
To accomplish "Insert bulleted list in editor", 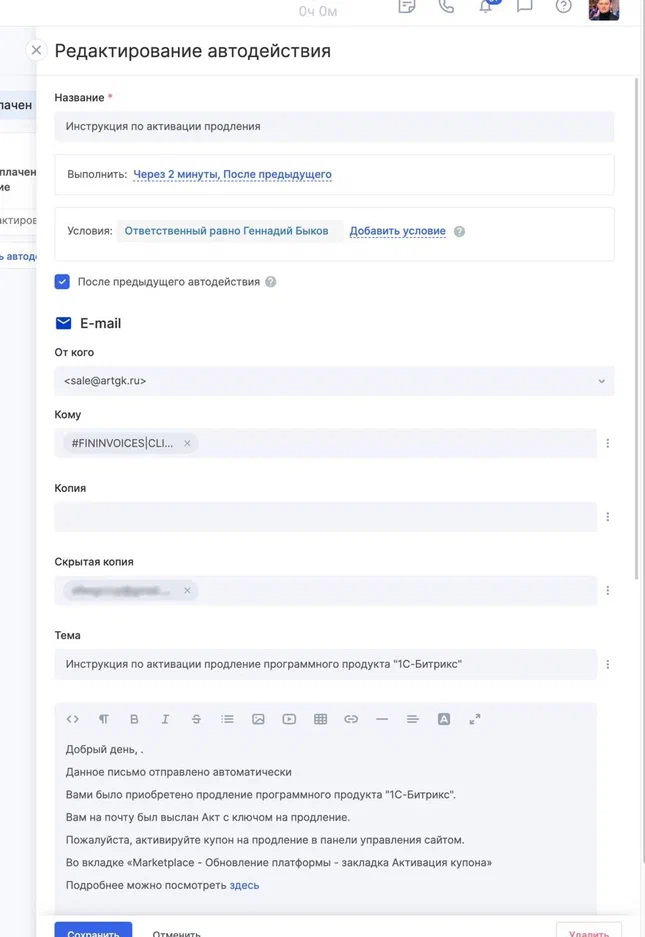I will [x=227, y=719].
